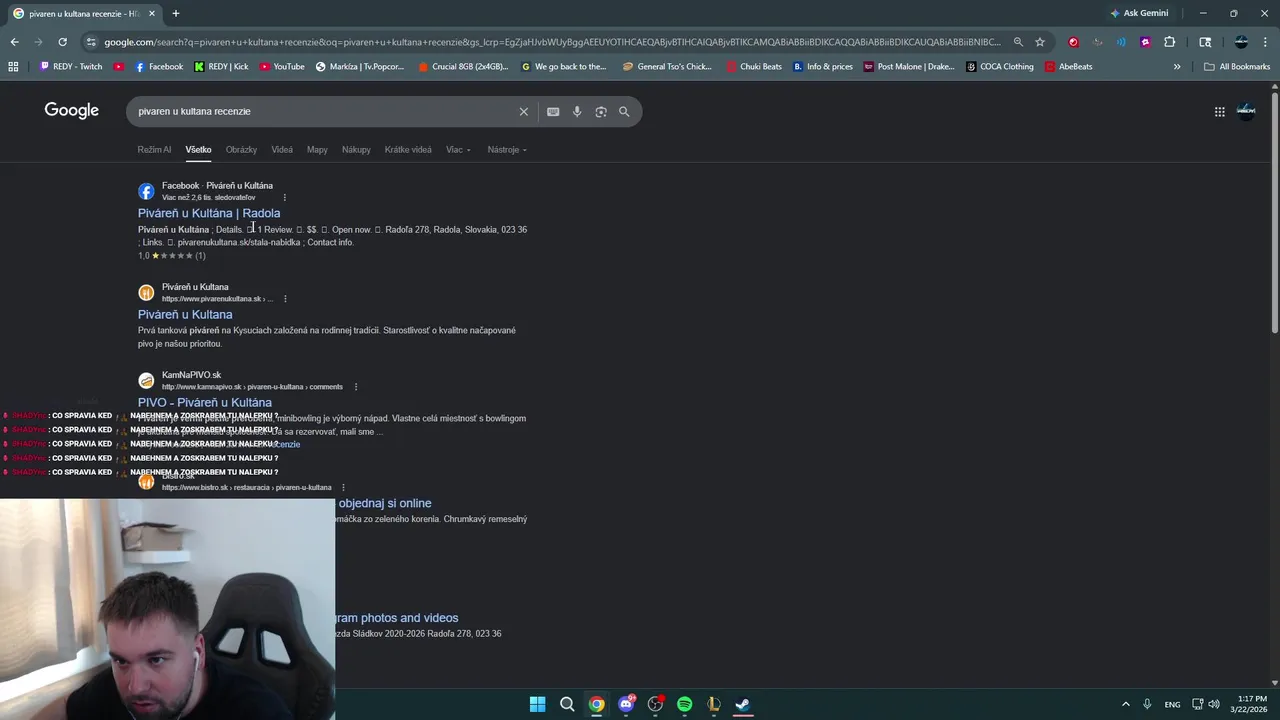Open the REDY | Kick bookmark
The image size is (1280, 720).
pos(221,67)
